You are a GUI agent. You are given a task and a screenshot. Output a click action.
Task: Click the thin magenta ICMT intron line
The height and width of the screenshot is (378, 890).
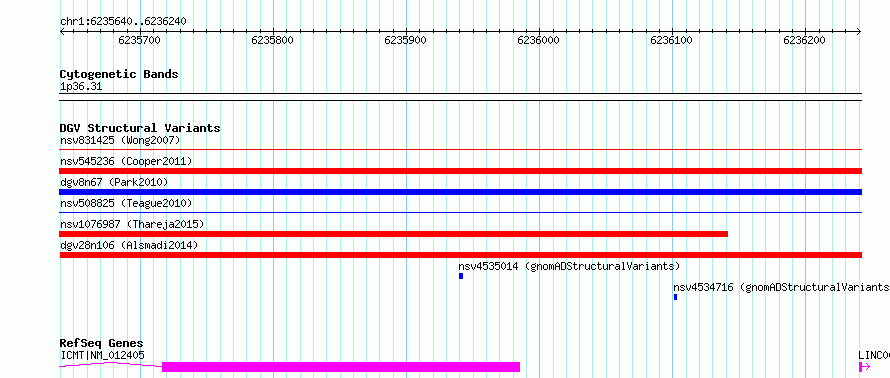111,364
